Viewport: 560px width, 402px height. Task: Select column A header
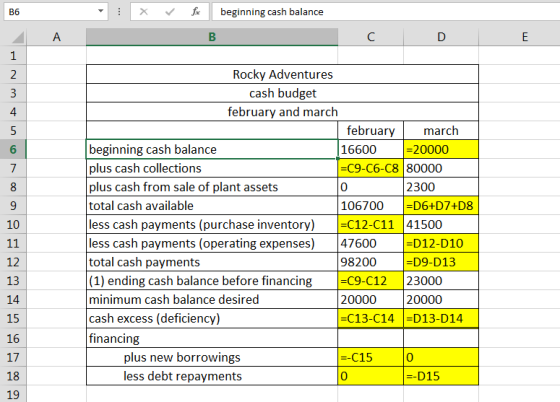pos(56,37)
